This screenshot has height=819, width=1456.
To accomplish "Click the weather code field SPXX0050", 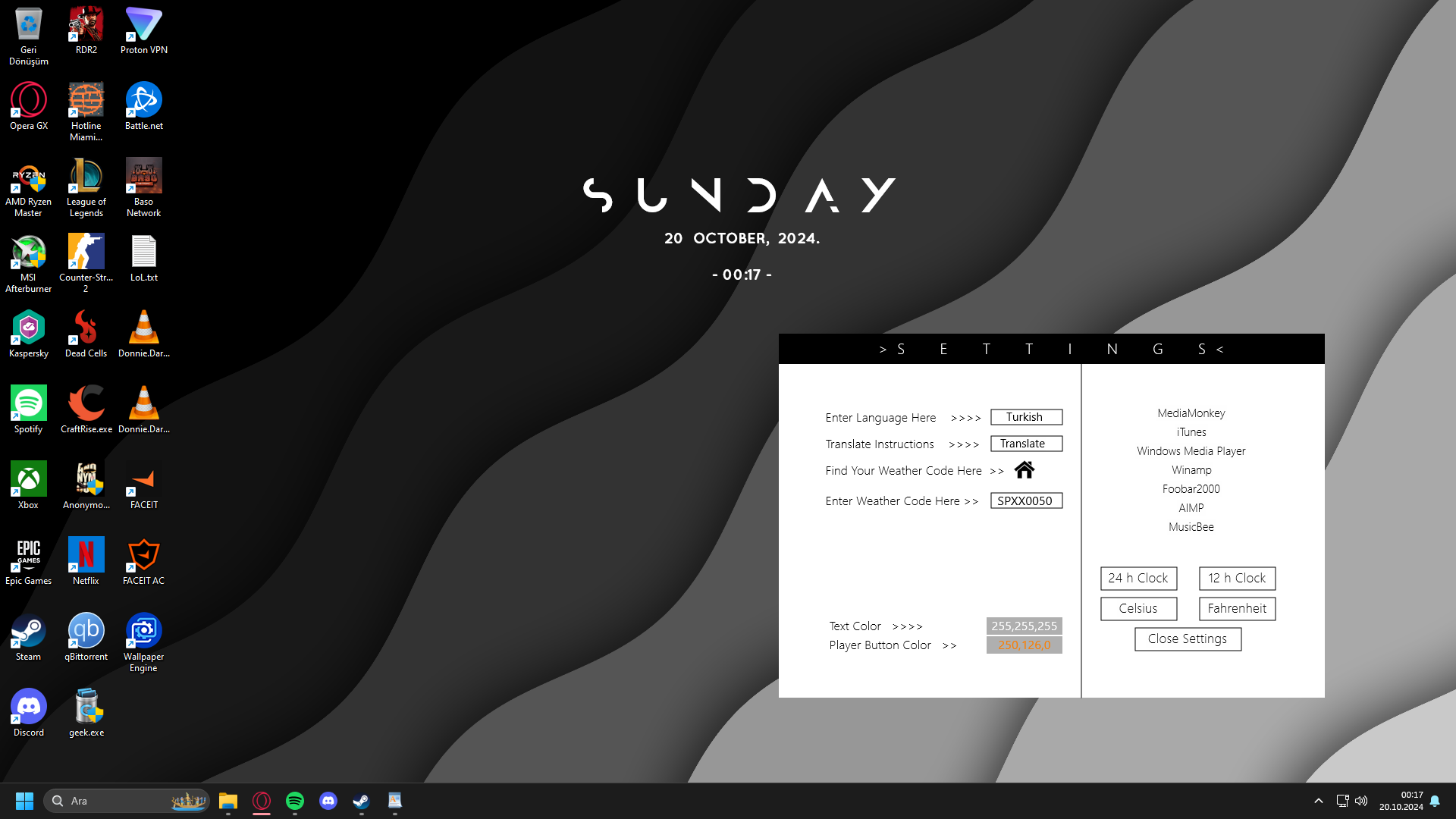I will pyautogui.click(x=1025, y=501).
